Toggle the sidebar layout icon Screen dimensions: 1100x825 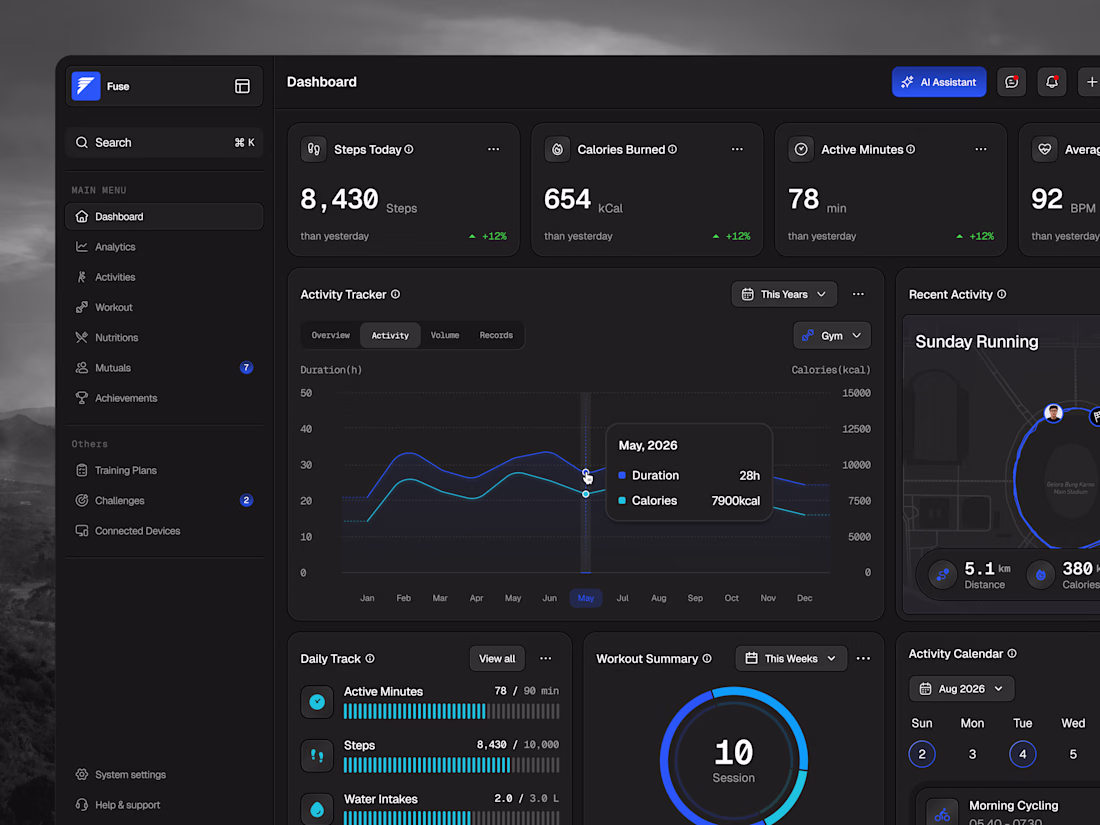242,86
